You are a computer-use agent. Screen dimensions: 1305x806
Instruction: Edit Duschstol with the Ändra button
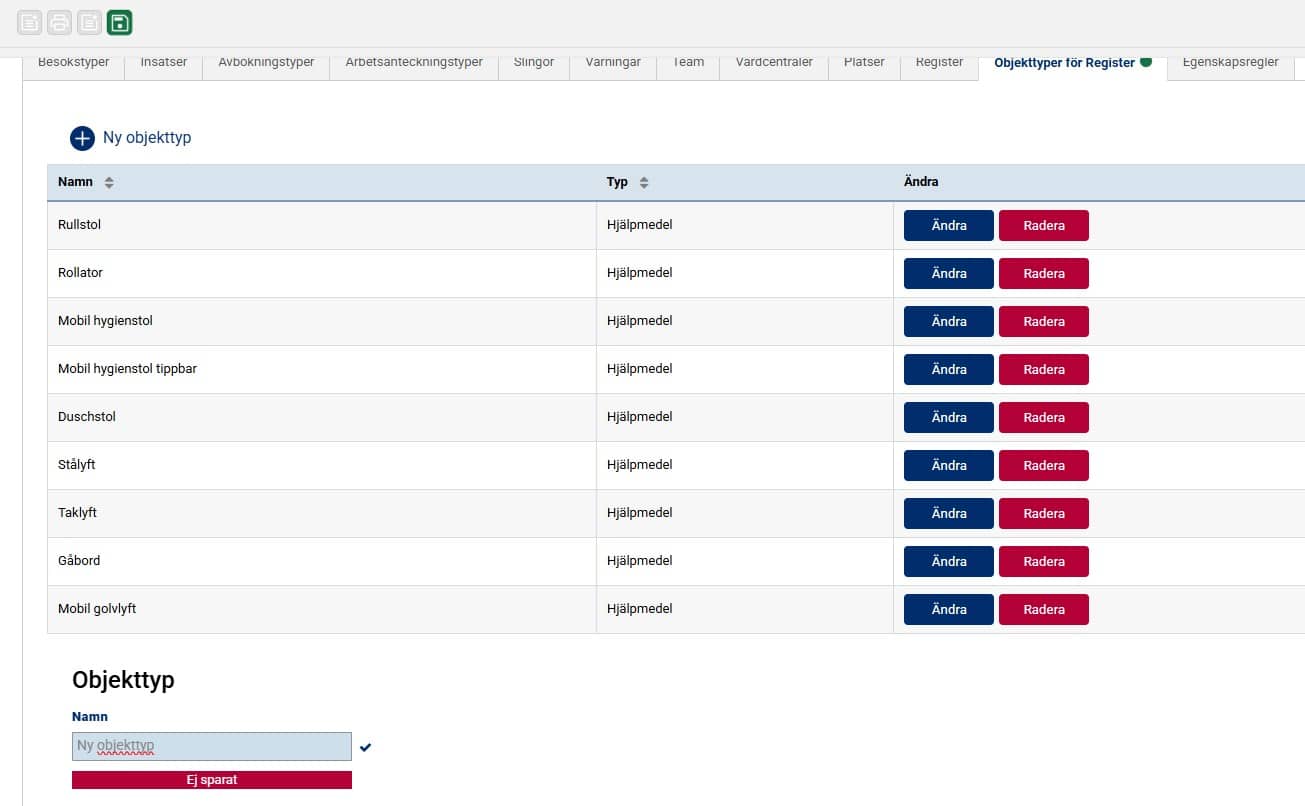click(948, 417)
